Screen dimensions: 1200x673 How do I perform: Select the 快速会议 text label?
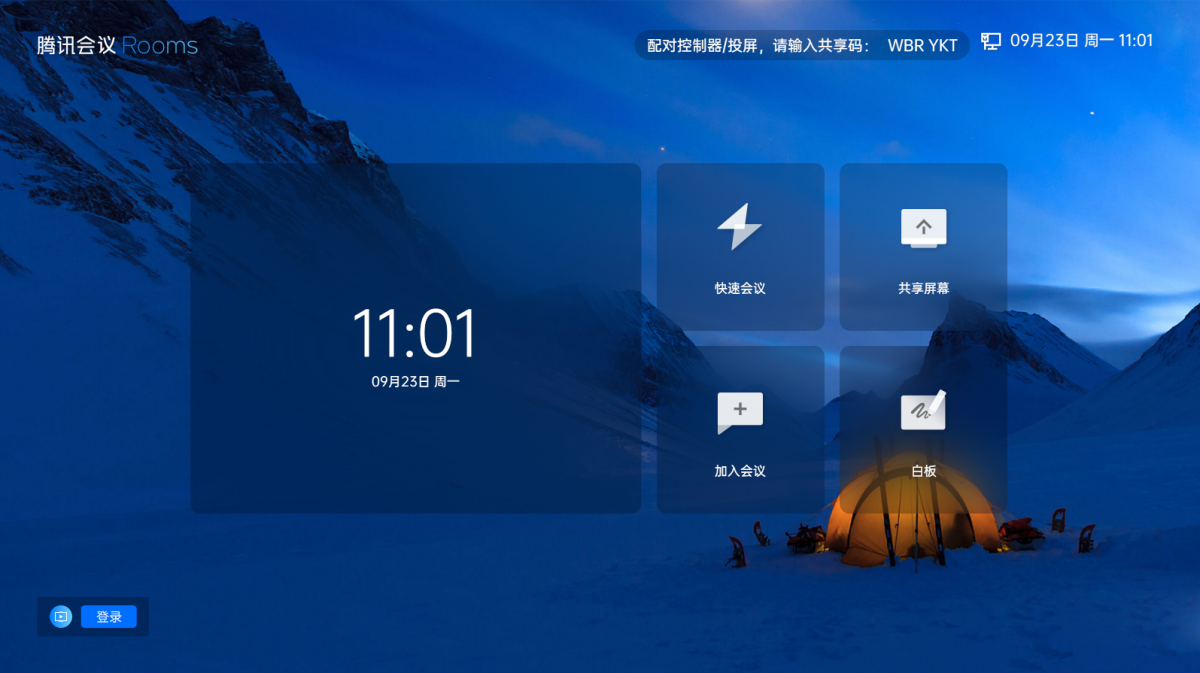tap(740, 289)
